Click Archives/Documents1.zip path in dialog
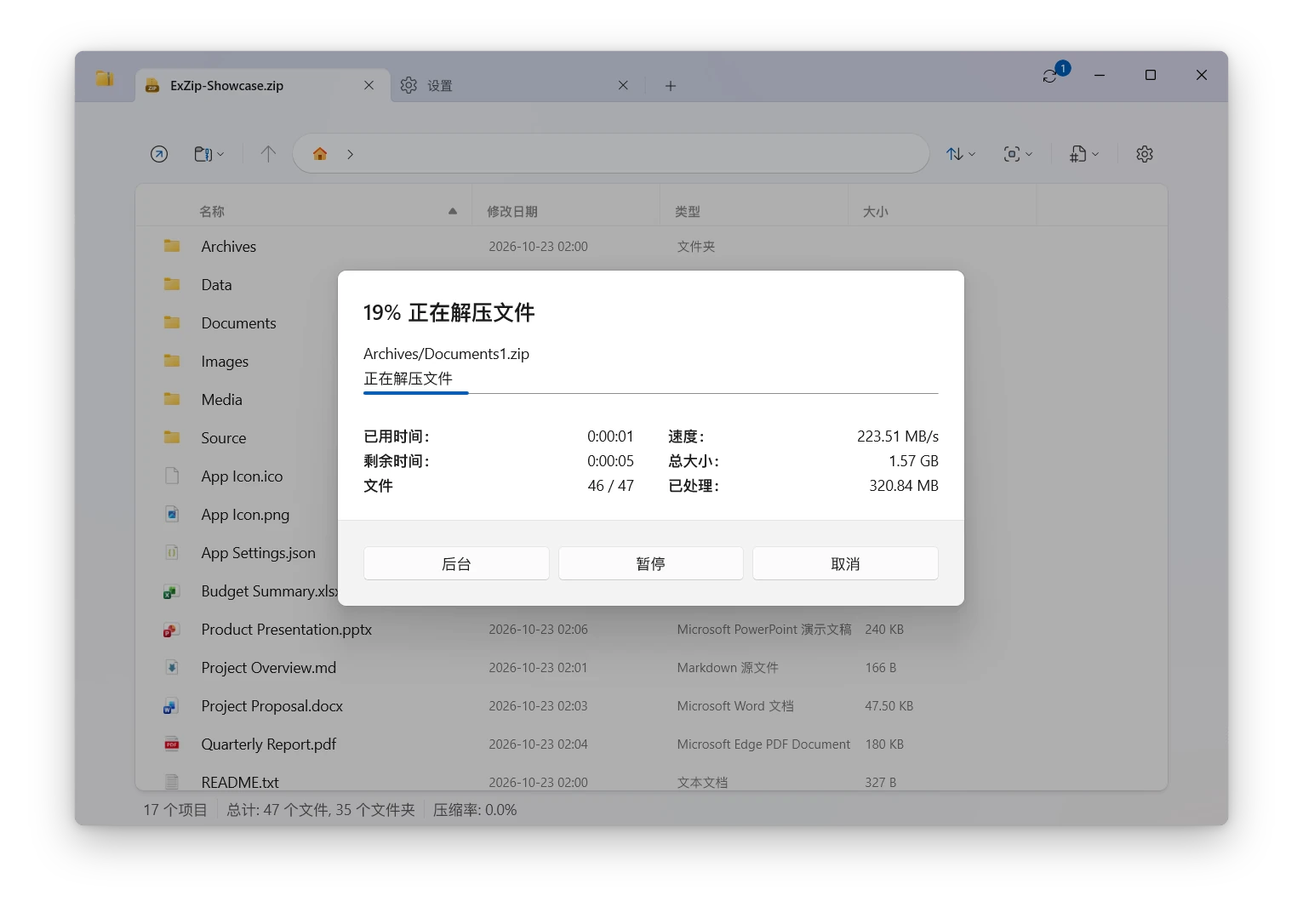This screenshot has width=1303, height=924. click(446, 354)
